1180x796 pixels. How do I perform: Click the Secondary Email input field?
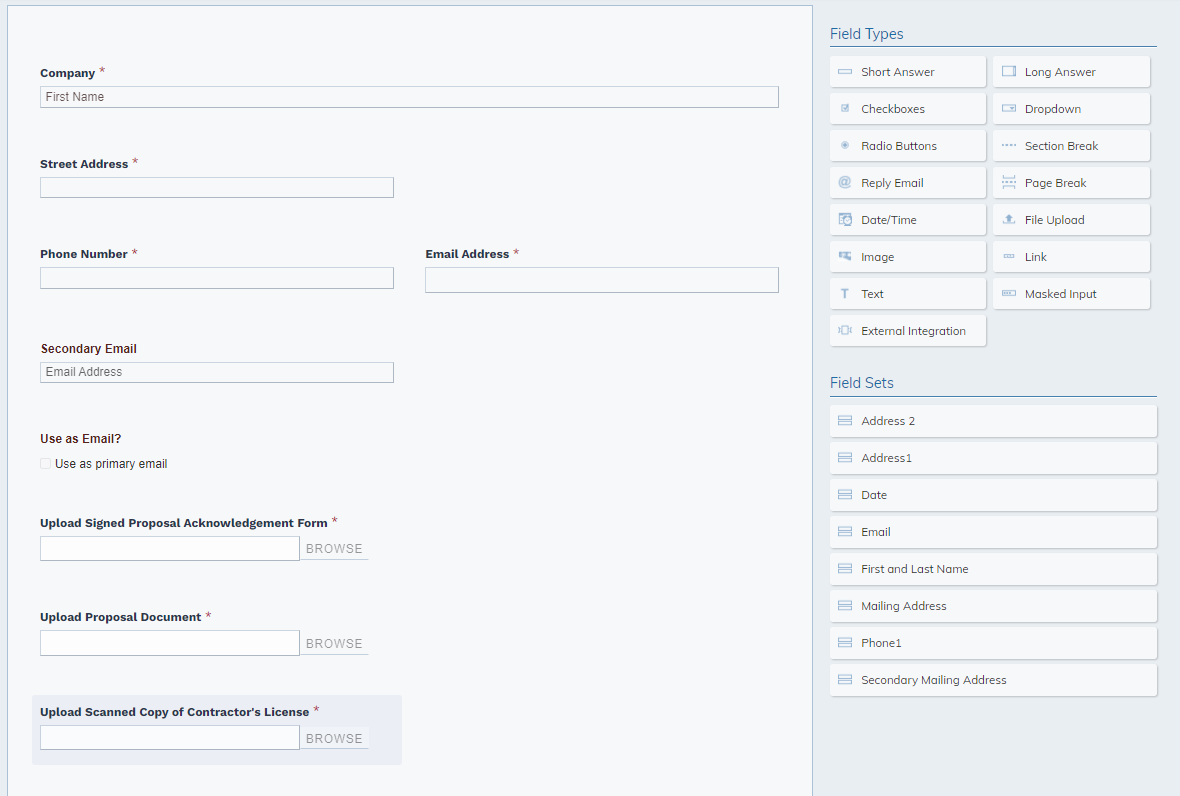pos(217,372)
